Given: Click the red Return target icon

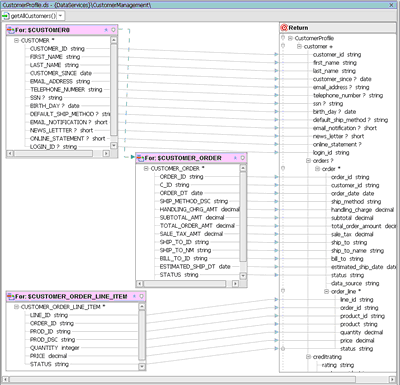Looking at the screenshot, I should tap(284, 28).
